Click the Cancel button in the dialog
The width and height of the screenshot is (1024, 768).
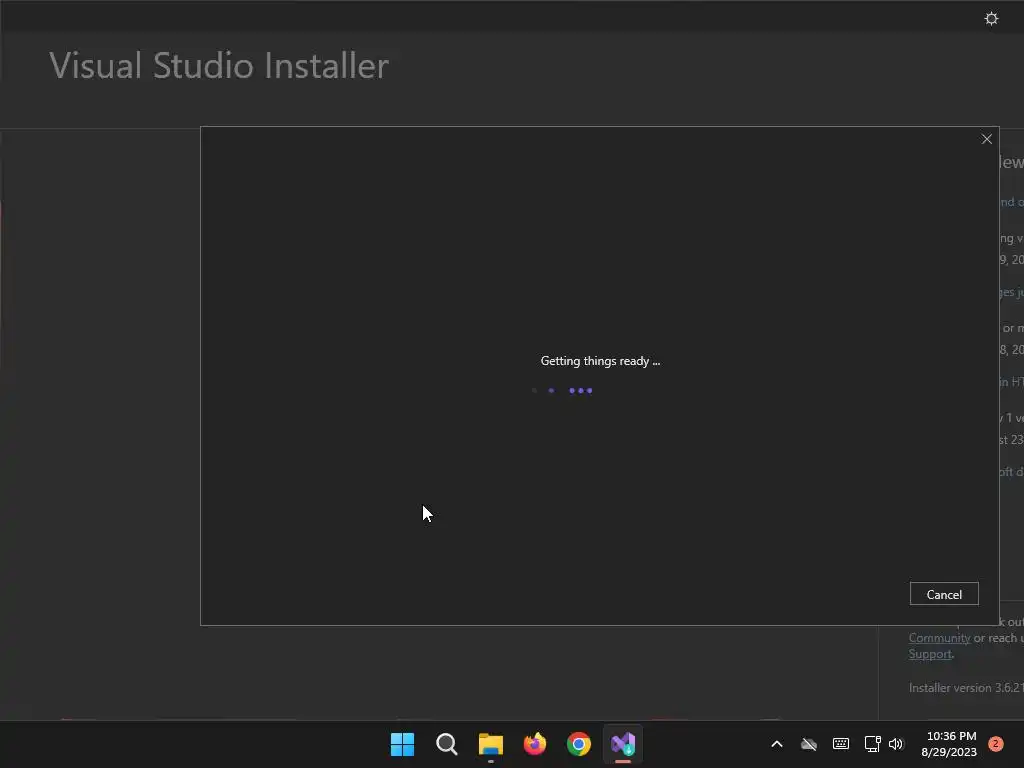pyautogui.click(x=944, y=594)
